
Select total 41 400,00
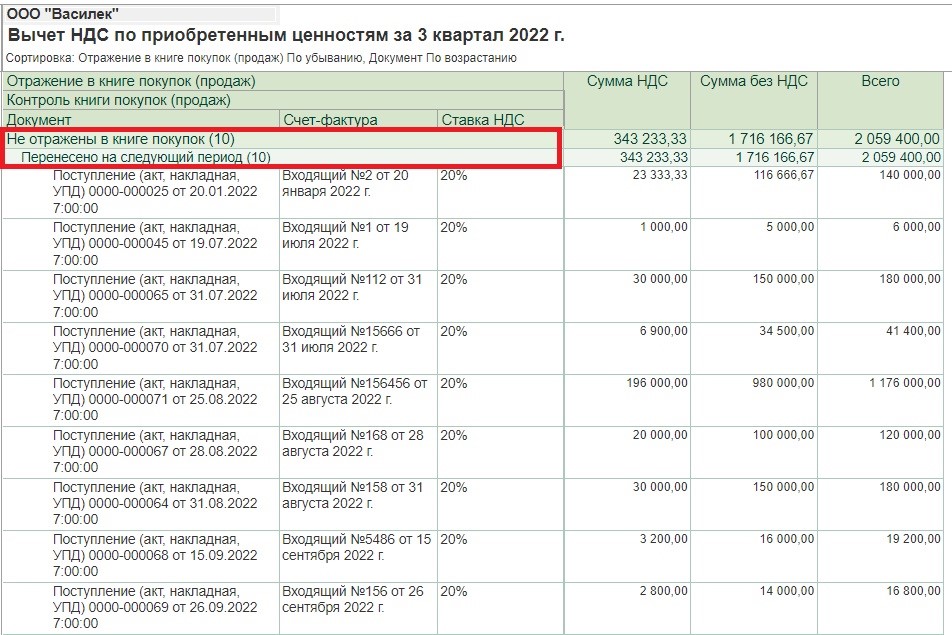coord(913,331)
